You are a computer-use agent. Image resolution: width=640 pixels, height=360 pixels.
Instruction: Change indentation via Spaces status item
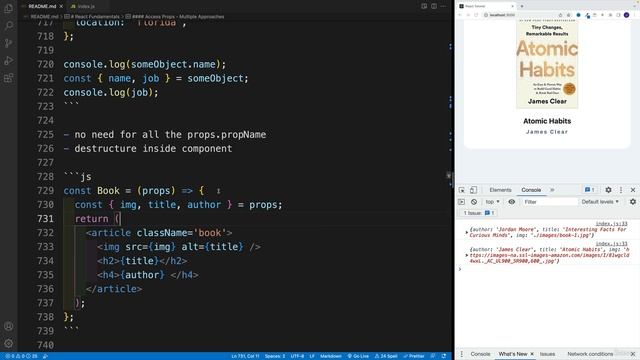point(275,356)
